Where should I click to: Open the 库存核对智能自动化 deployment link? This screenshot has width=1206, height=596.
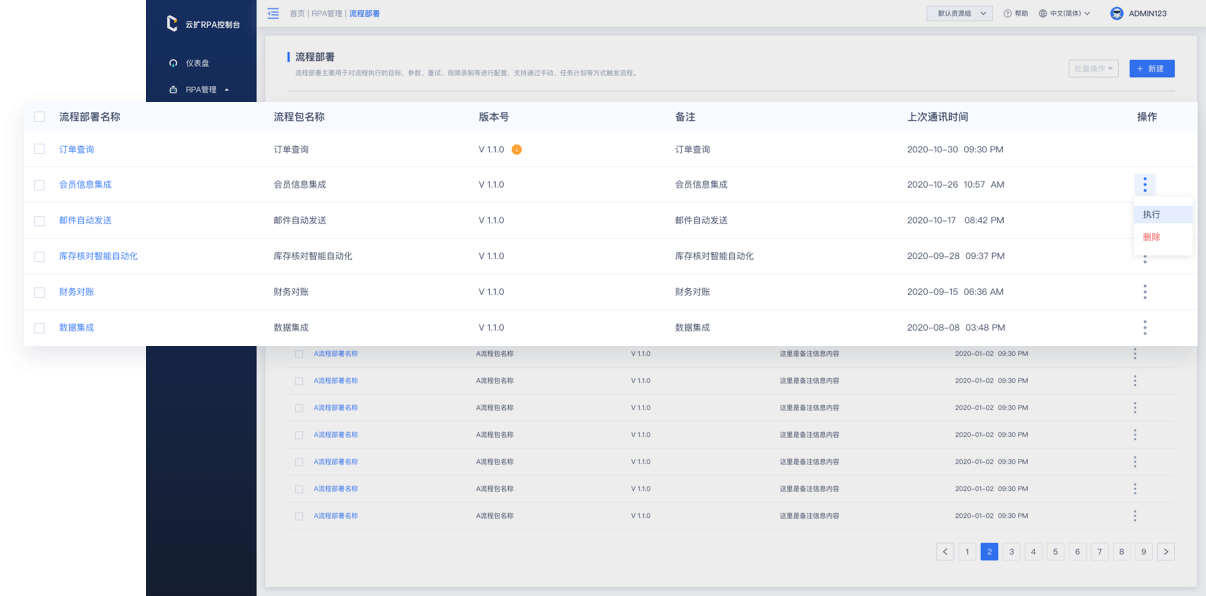98,256
